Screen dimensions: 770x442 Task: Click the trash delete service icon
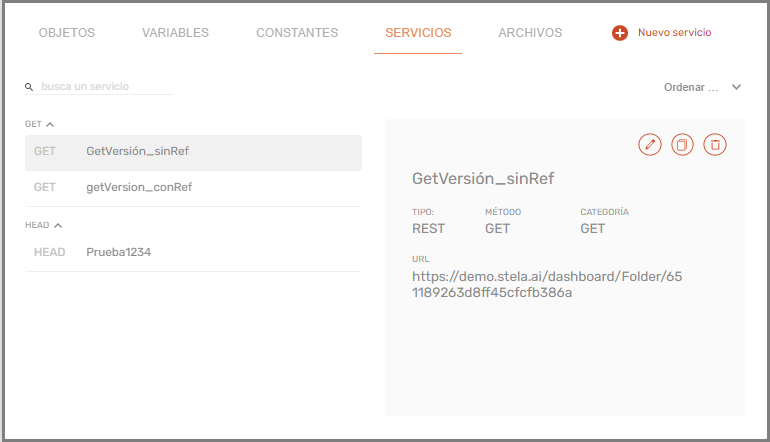715,144
